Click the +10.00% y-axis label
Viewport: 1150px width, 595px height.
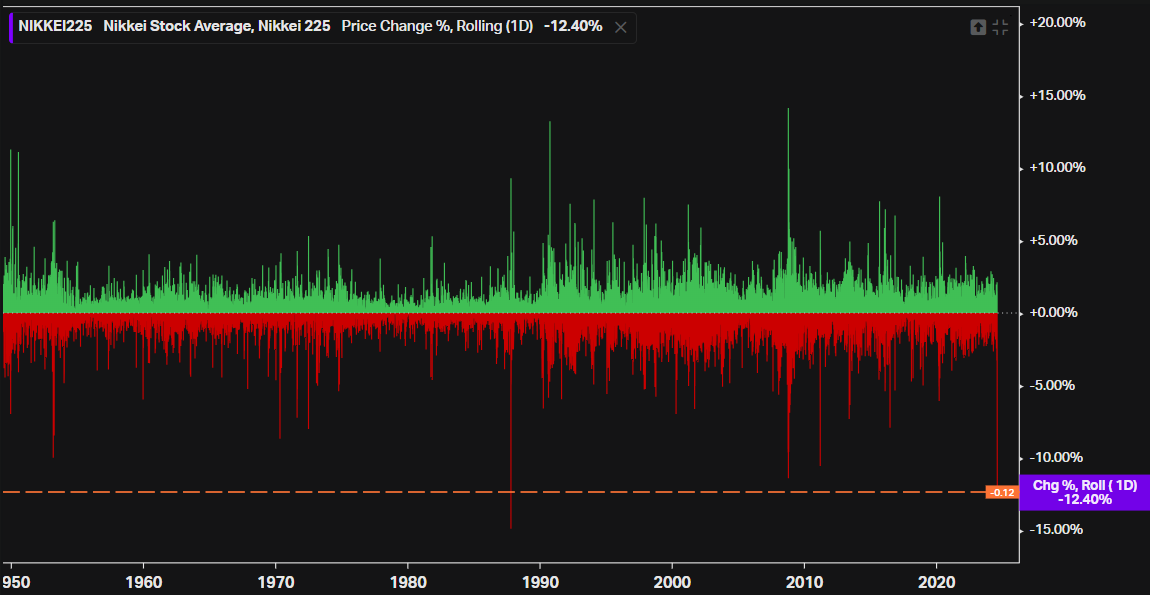point(1057,167)
